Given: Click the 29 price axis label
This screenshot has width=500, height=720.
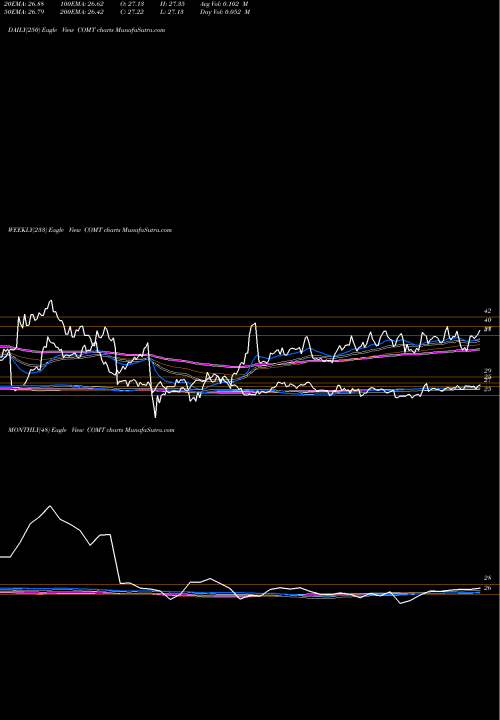Looking at the screenshot, I should coord(488,371).
